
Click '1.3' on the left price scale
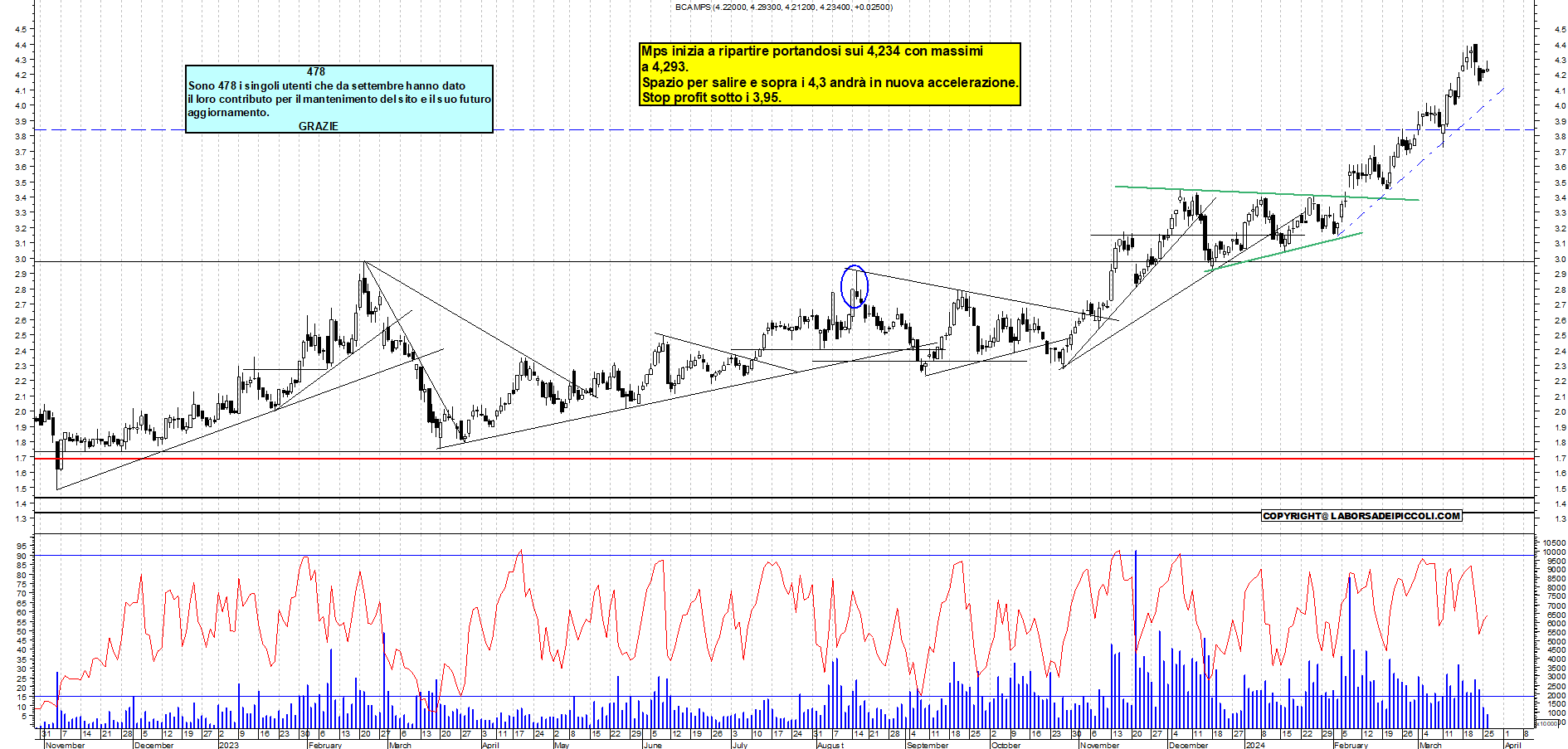click(x=21, y=518)
